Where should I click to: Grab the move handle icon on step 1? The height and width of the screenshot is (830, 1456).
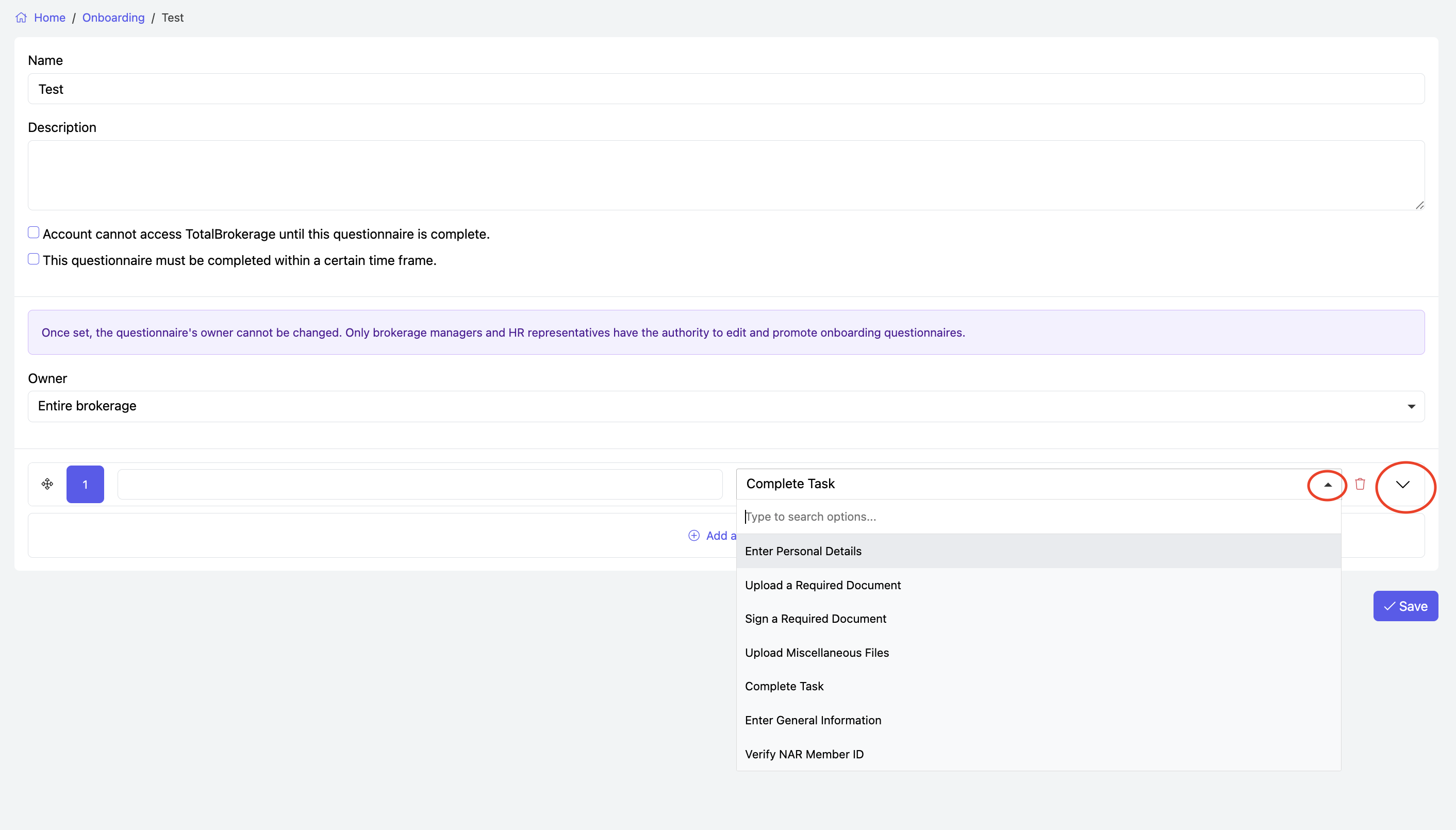pyautogui.click(x=47, y=484)
